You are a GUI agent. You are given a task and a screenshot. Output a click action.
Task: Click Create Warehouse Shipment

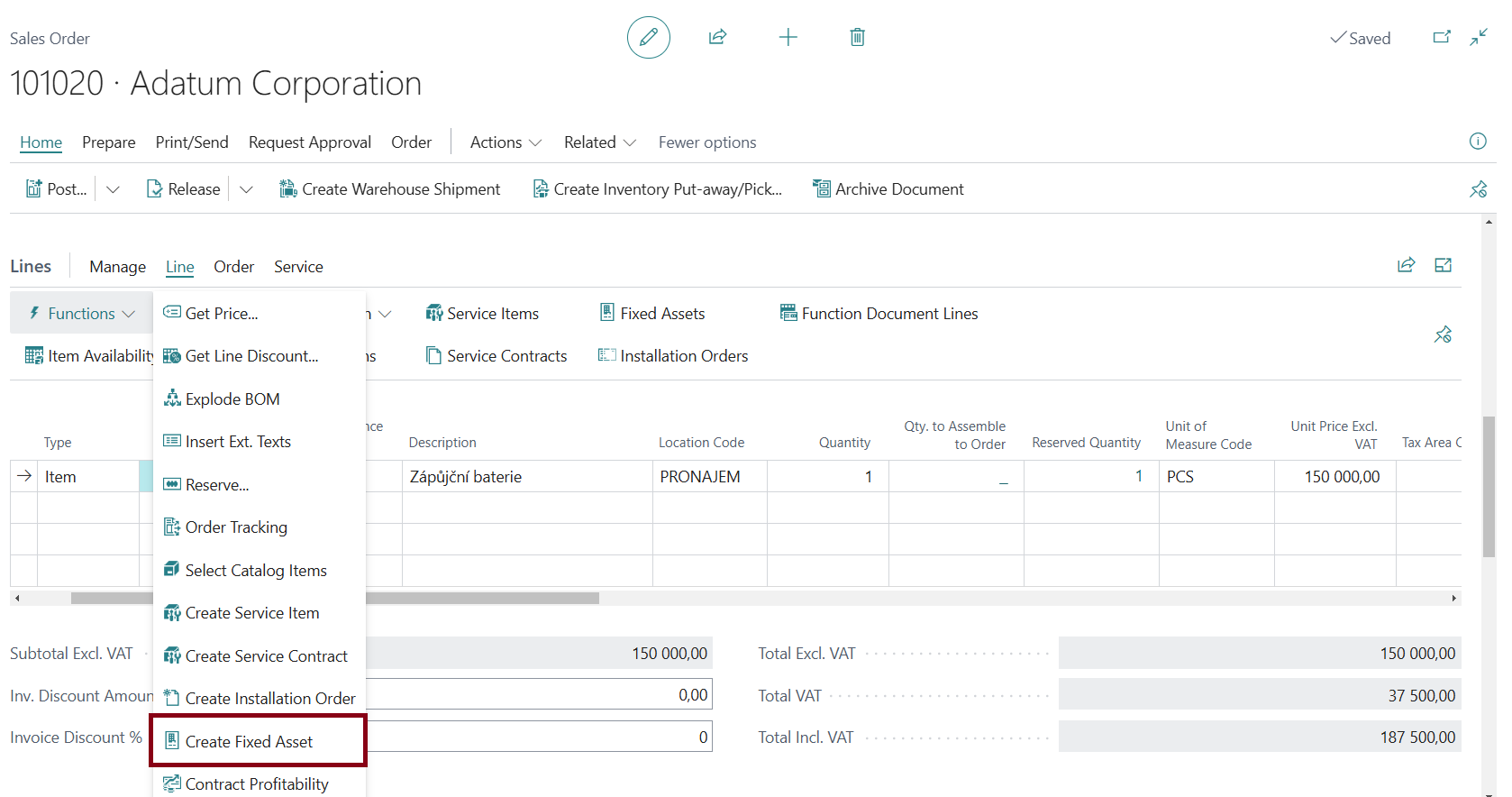(389, 189)
